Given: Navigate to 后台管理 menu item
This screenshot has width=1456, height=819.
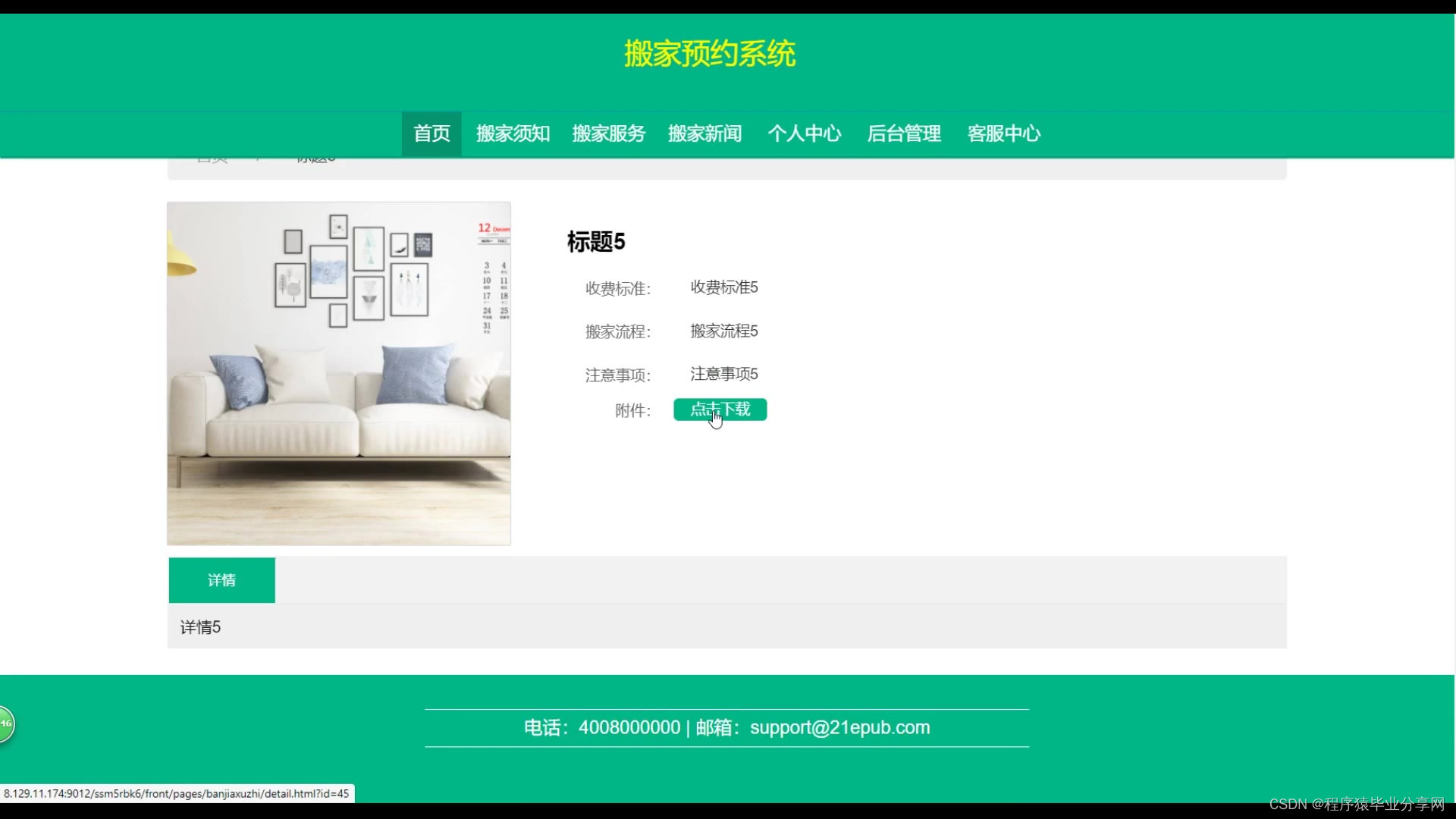Looking at the screenshot, I should (x=903, y=133).
